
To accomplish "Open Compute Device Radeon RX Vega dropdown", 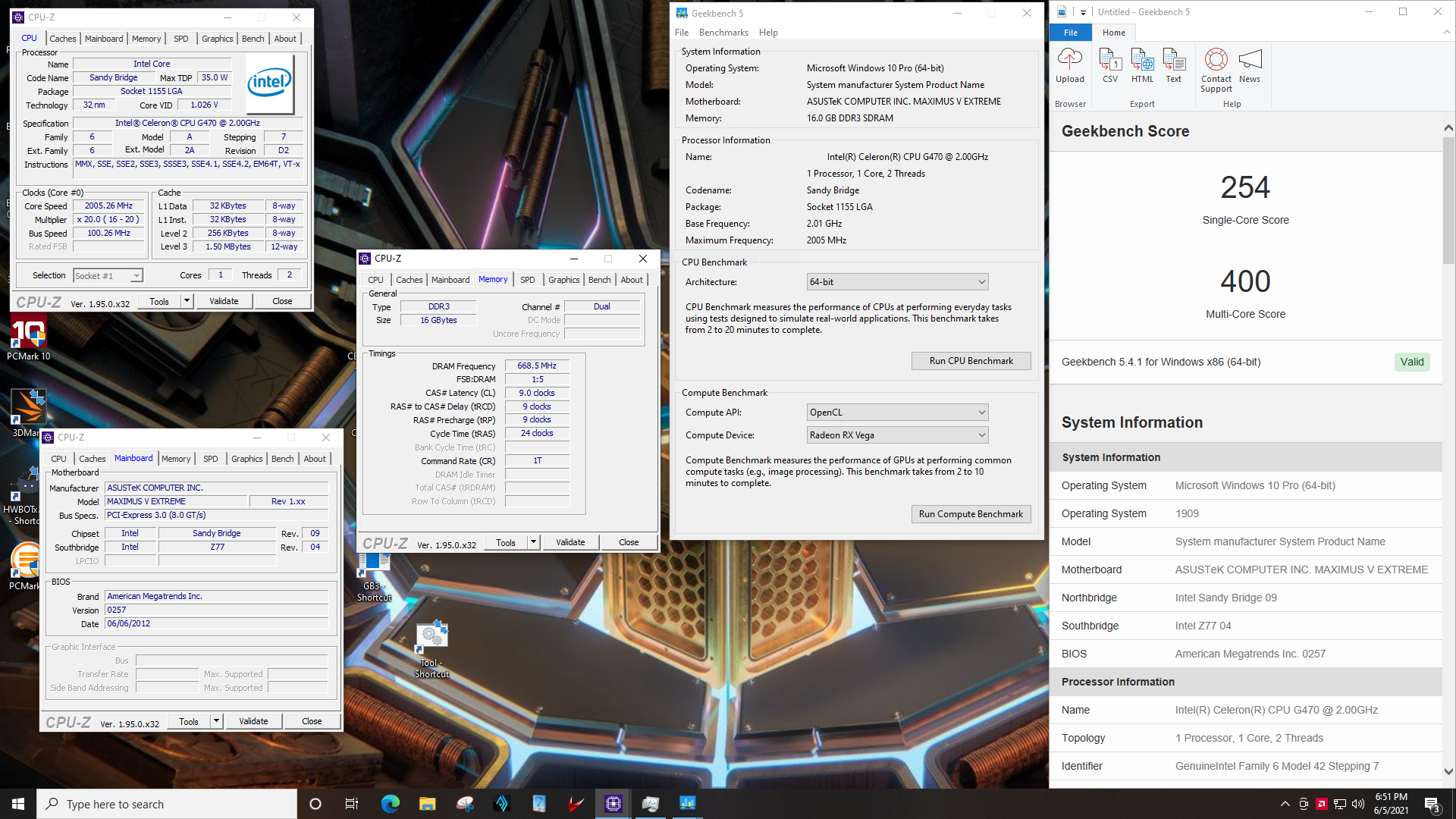I will pos(898,435).
